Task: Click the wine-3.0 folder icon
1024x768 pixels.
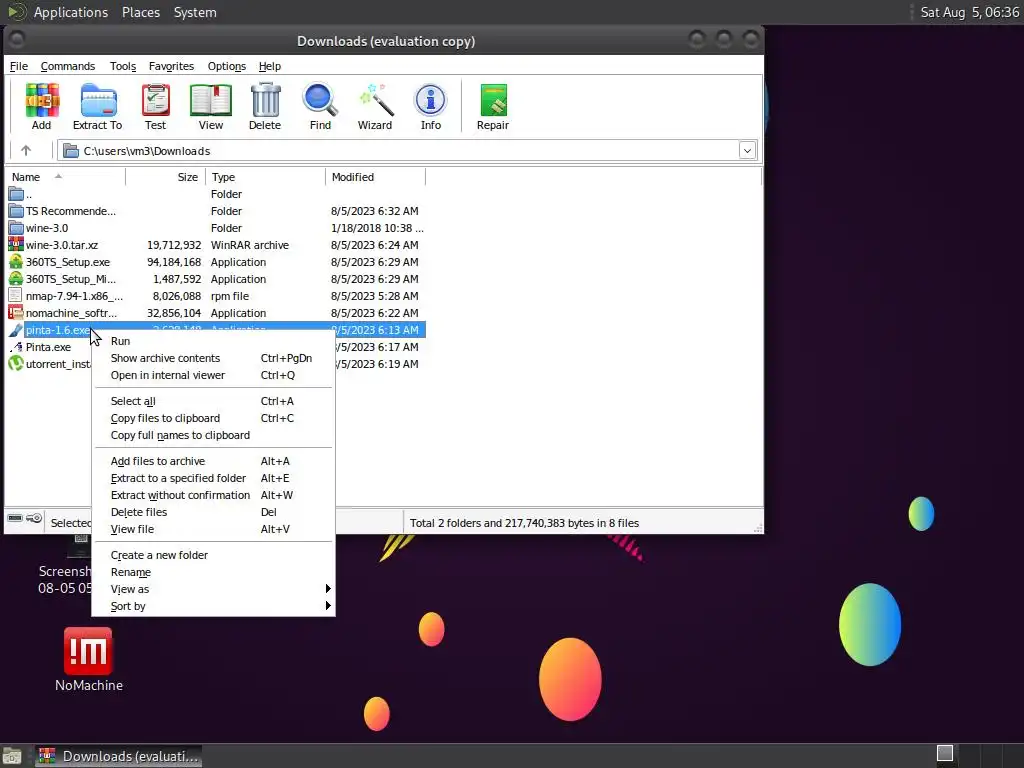Action: (16, 228)
